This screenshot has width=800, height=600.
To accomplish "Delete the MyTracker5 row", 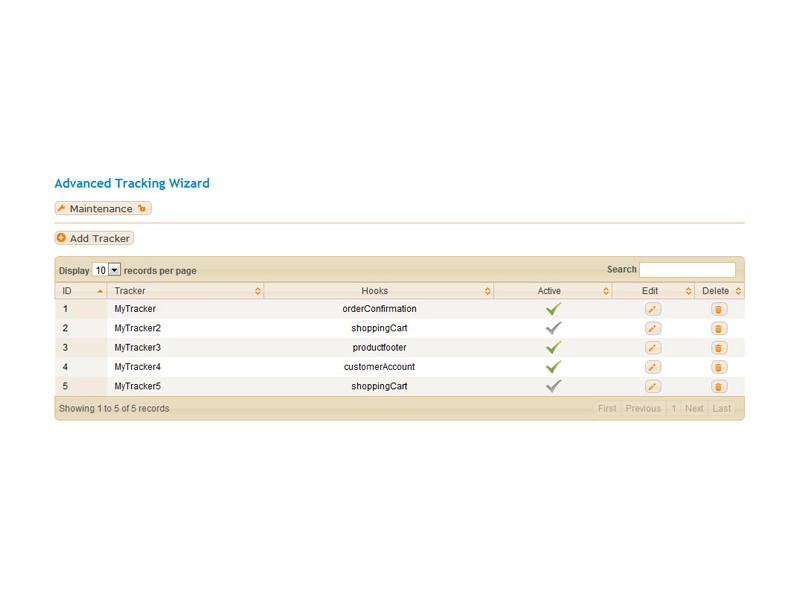I will tap(719, 387).
